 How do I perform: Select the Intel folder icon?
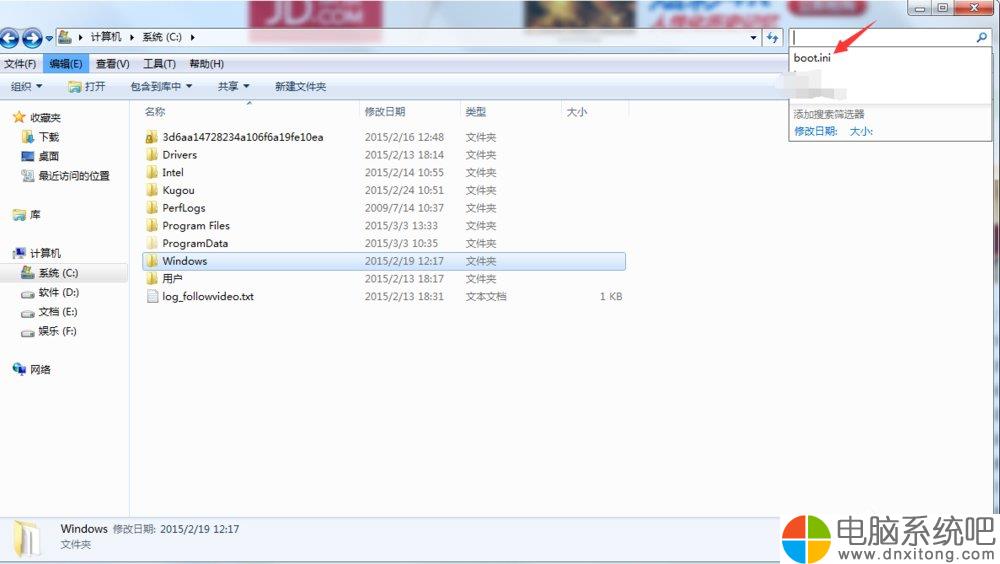[x=151, y=172]
